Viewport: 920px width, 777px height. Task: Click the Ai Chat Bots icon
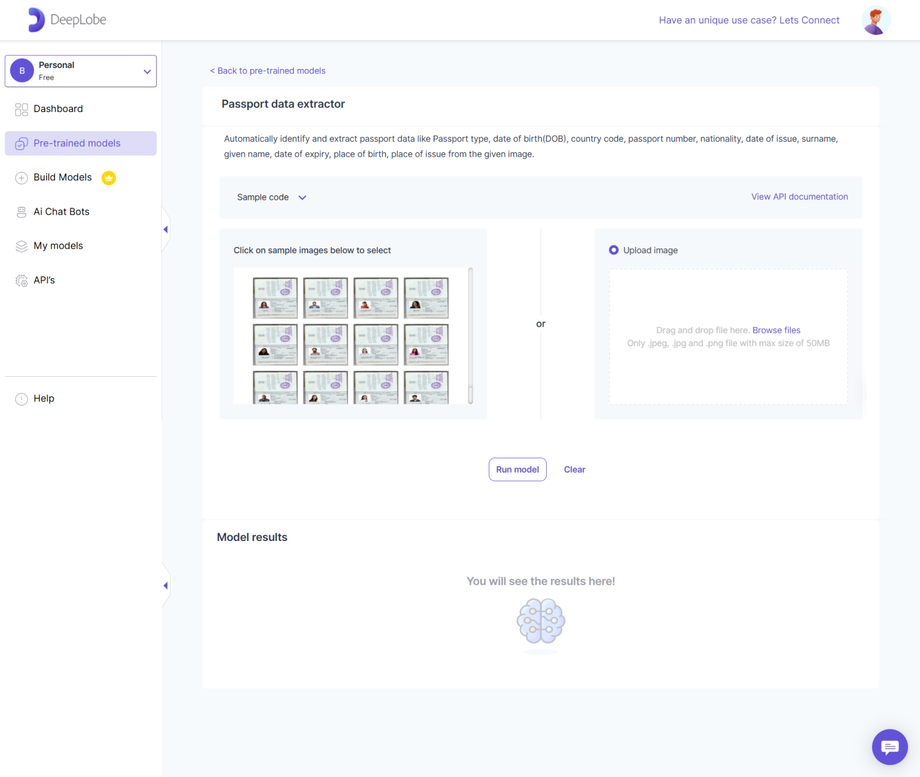(21, 212)
